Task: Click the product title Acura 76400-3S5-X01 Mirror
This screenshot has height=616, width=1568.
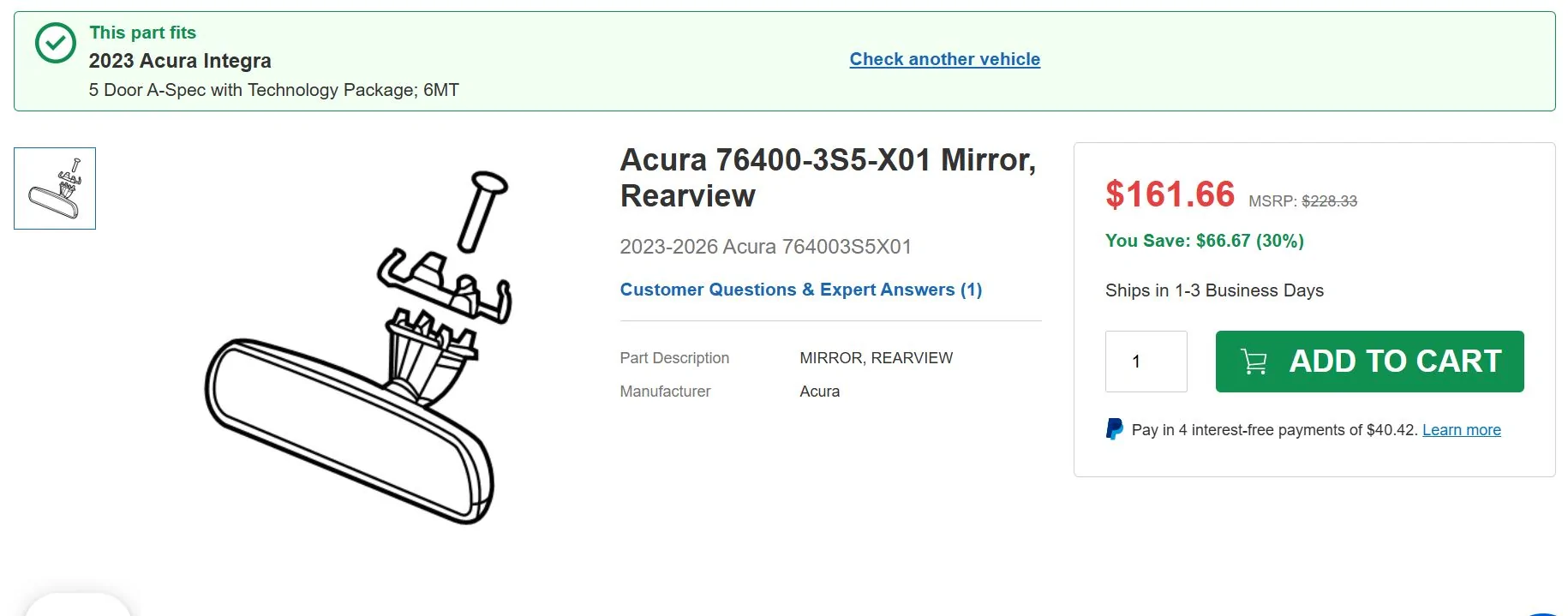Action: click(x=828, y=159)
